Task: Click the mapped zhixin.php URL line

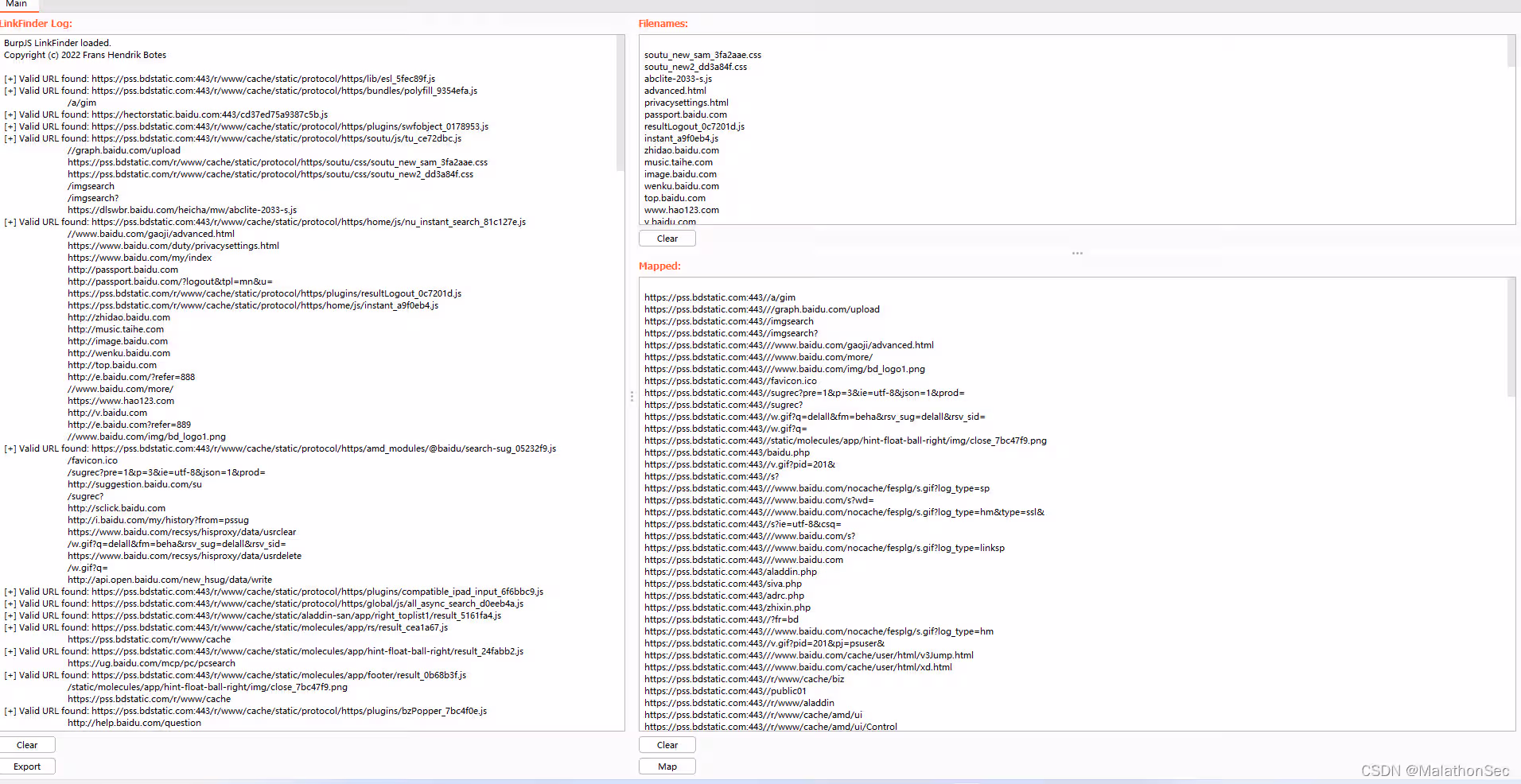Action: coord(727,607)
